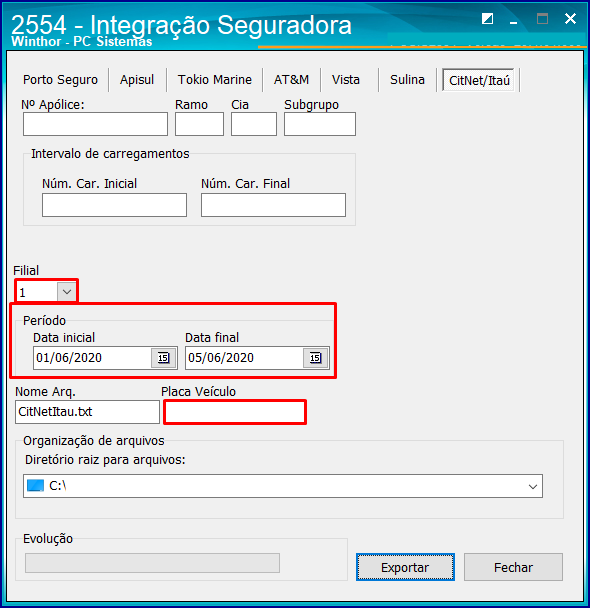Go to the Vista tab

[346, 80]
